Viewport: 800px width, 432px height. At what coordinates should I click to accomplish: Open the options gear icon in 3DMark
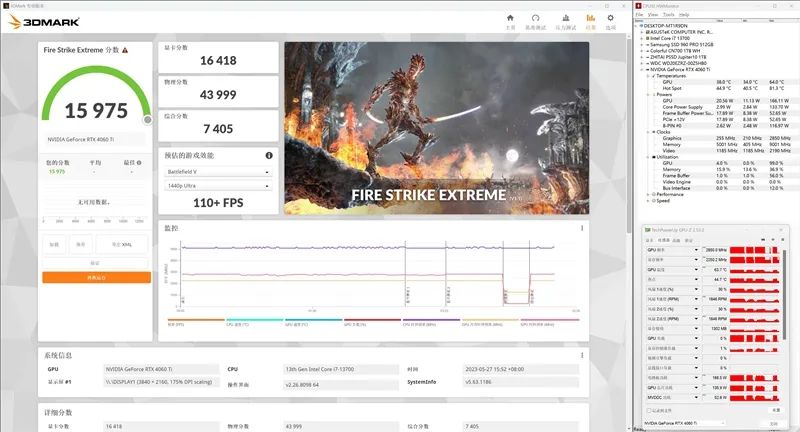click(x=610, y=18)
